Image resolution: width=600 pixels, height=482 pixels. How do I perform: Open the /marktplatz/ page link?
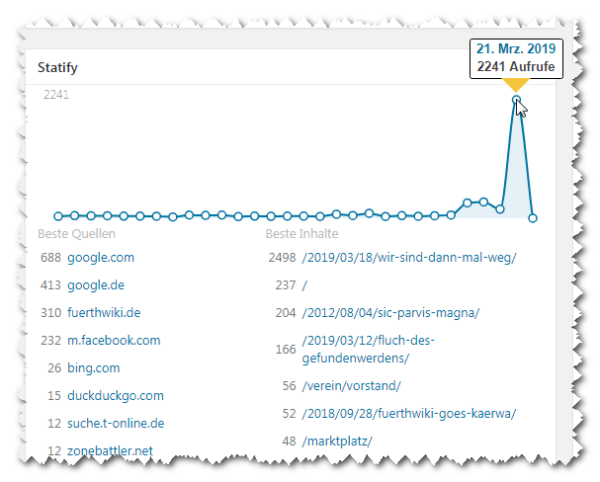pos(337,441)
